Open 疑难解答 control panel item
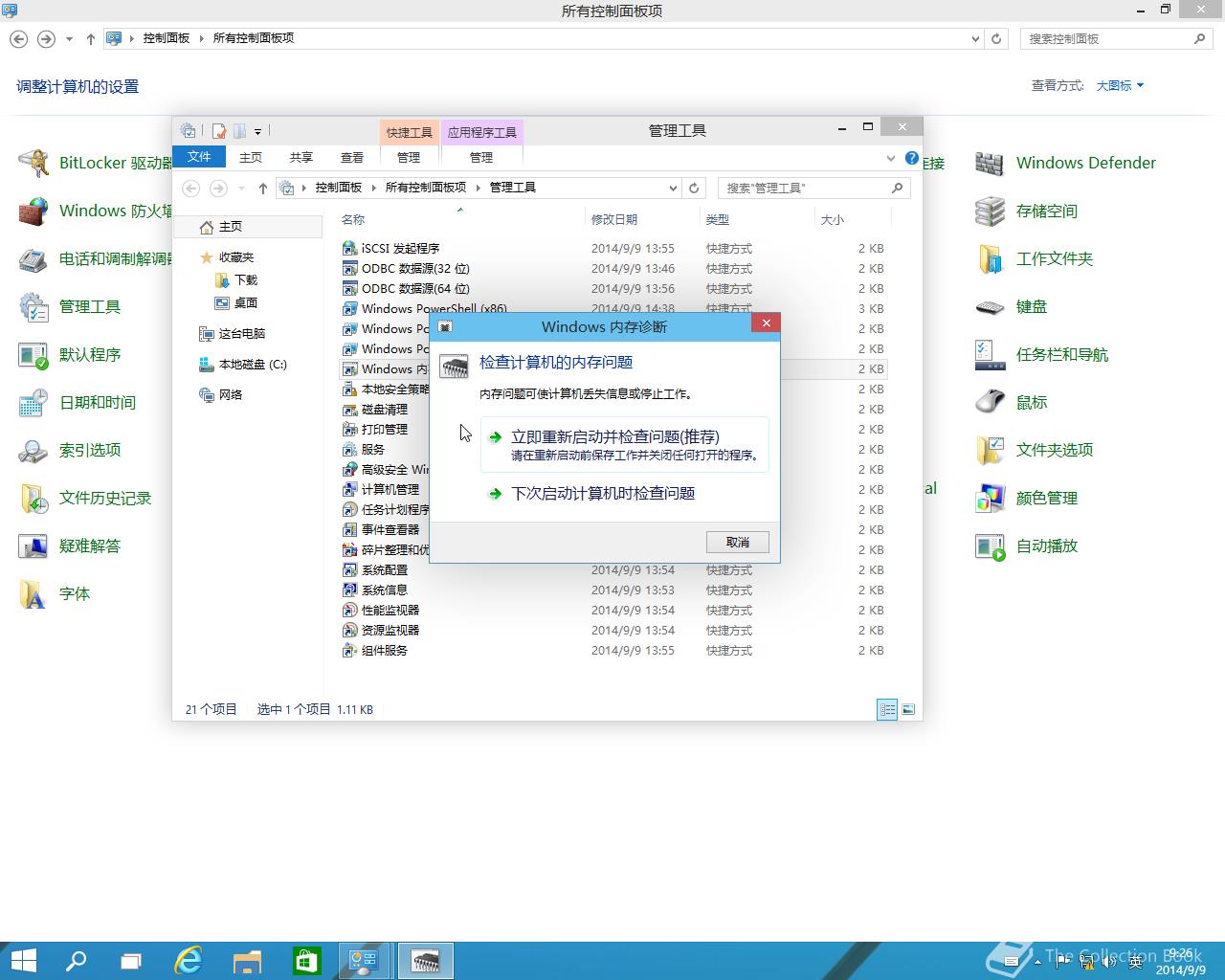The height and width of the screenshot is (980, 1225). tap(70, 546)
